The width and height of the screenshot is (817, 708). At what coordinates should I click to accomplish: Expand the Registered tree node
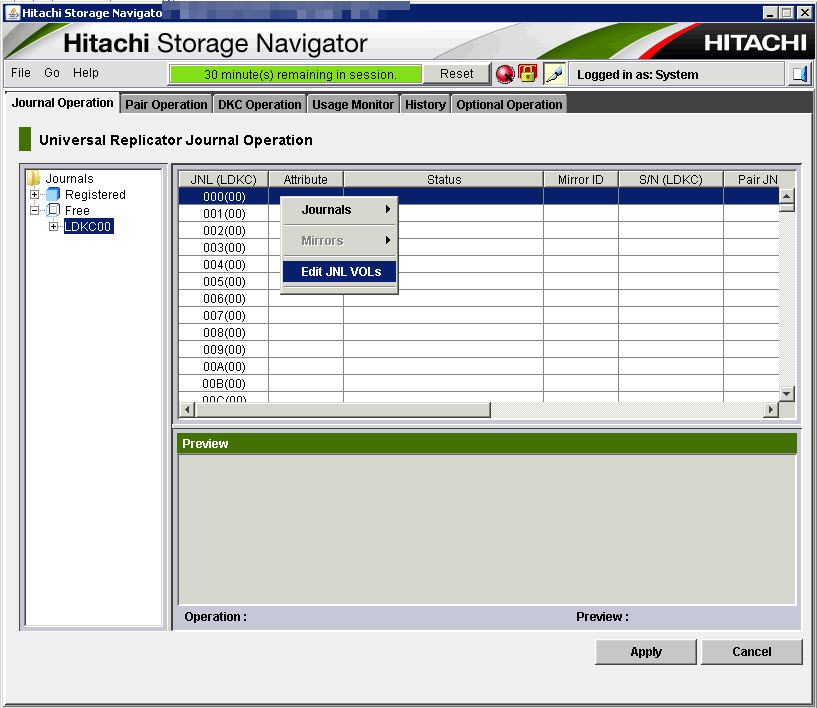click(x=34, y=195)
